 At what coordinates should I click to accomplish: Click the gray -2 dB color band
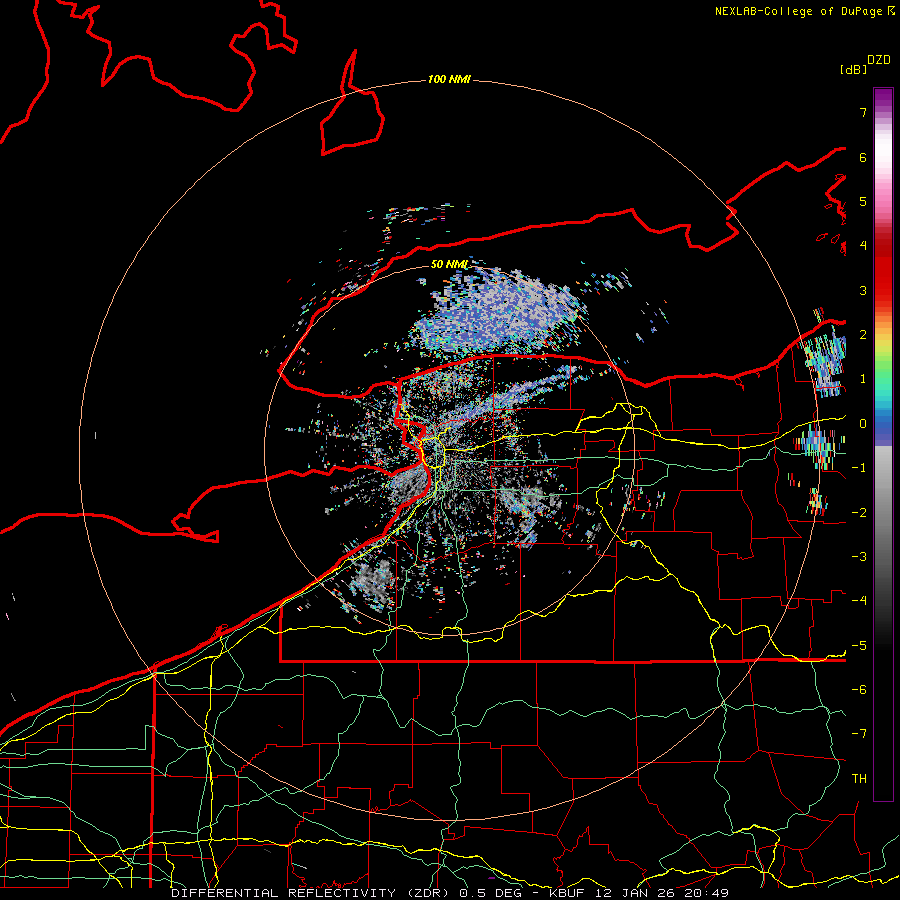point(883,513)
